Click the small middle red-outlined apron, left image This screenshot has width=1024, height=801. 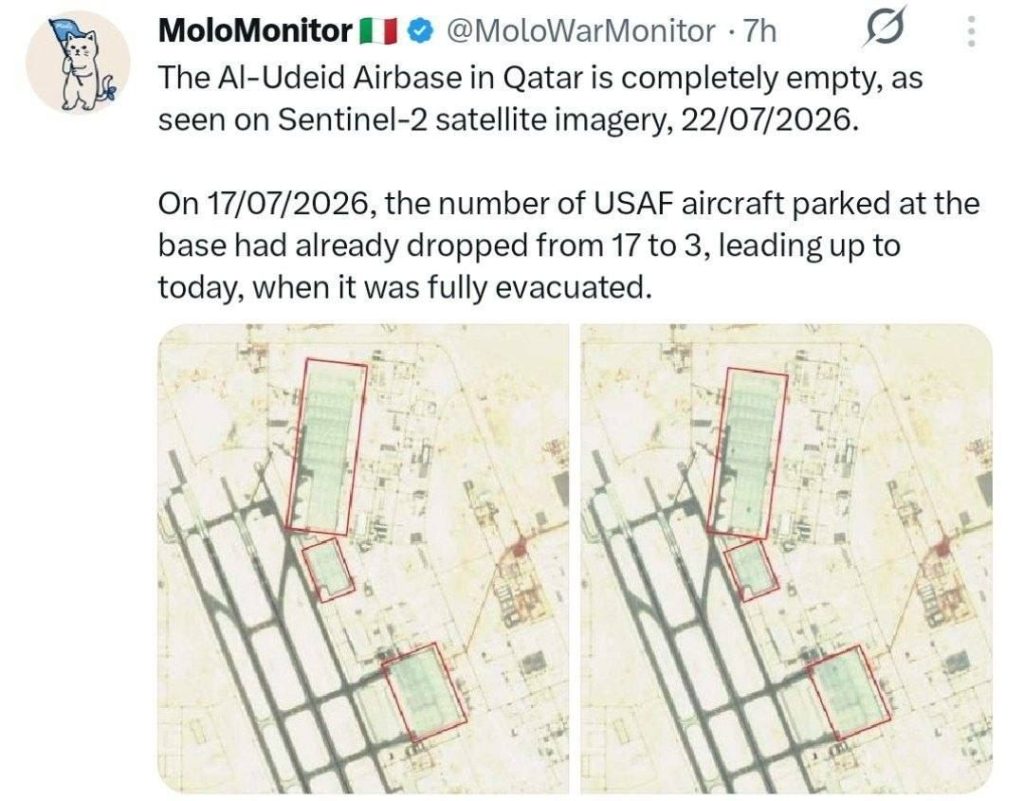click(x=328, y=569)
